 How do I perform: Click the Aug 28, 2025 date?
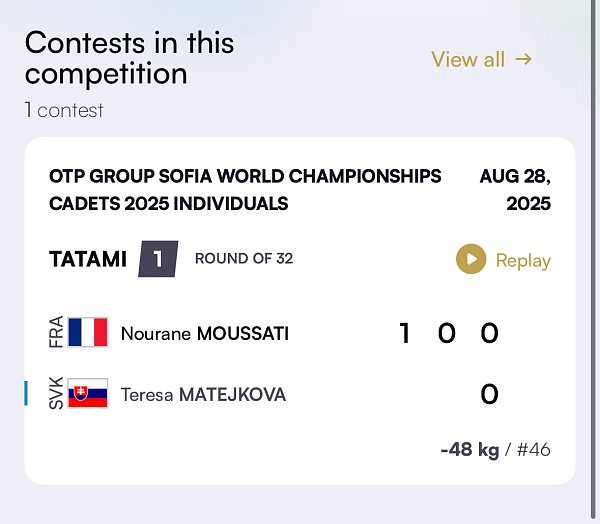tap(515, 189)
